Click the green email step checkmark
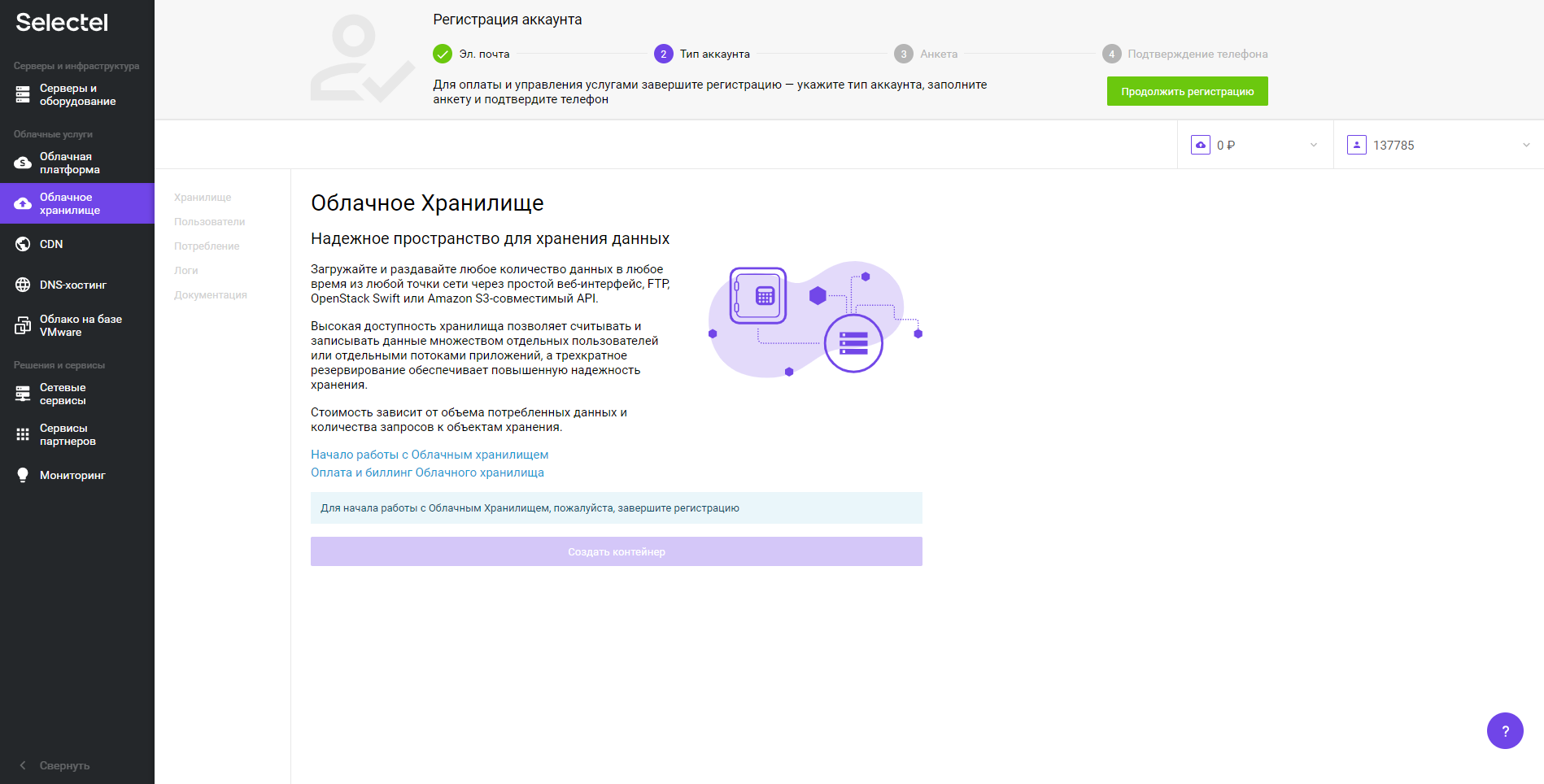Viewport: 1544px width, 784px height. point(443,54)
